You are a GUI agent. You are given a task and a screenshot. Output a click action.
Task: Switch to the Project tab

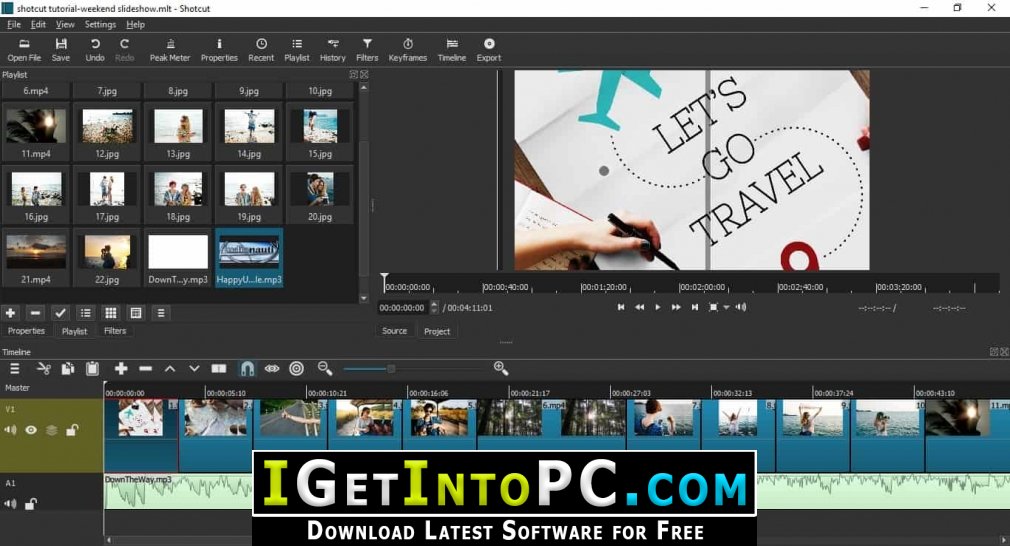coord(437,331)
